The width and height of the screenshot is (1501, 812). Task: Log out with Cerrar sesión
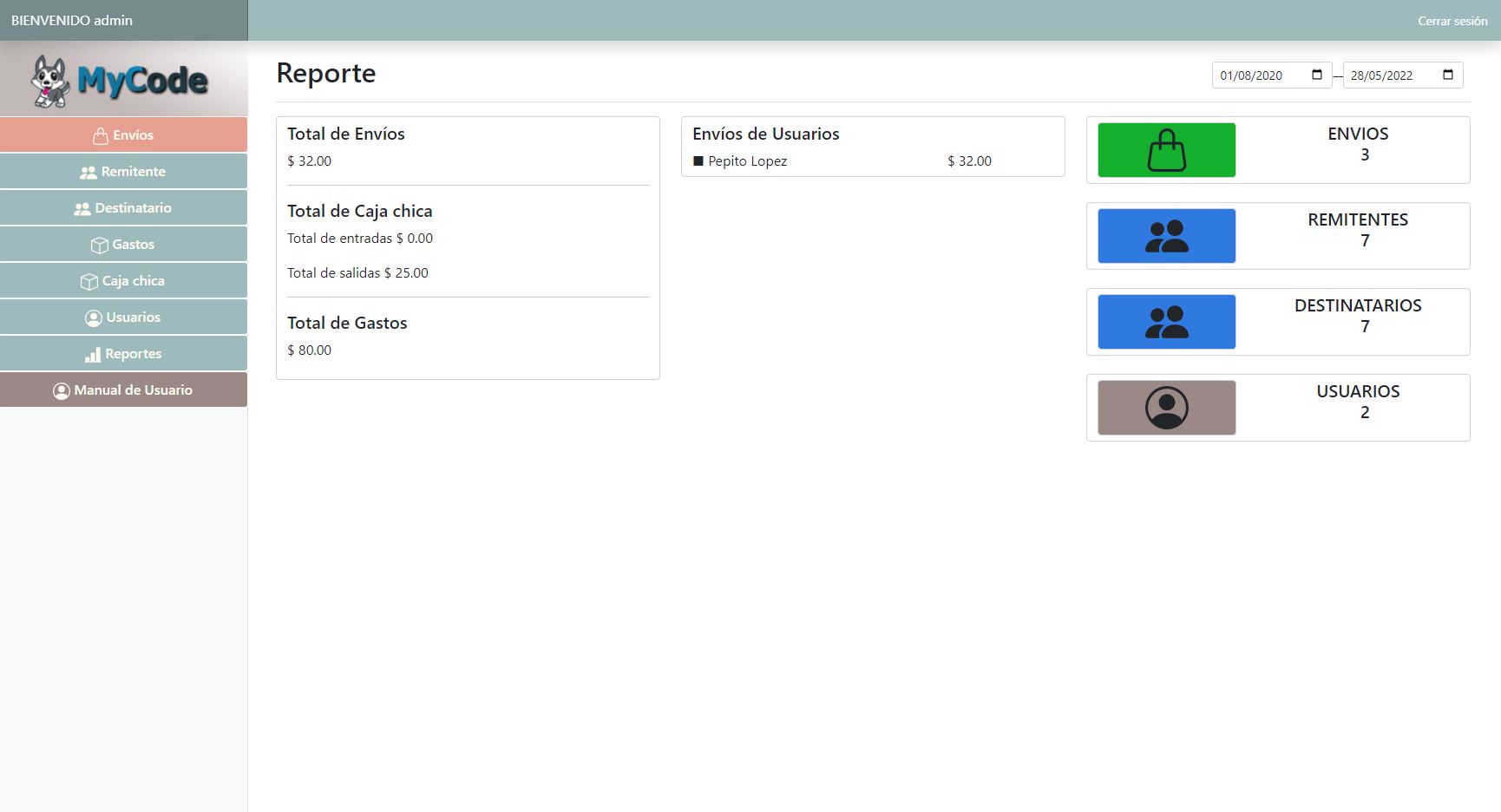click(1452, 21)
